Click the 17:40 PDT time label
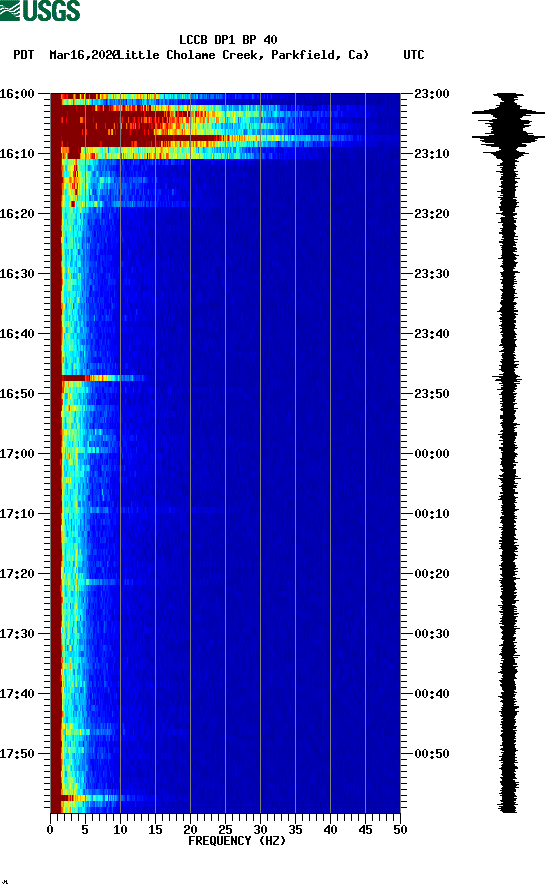This screenshot has height=893, width=552. pyautogui.click(x=17, y=694)
